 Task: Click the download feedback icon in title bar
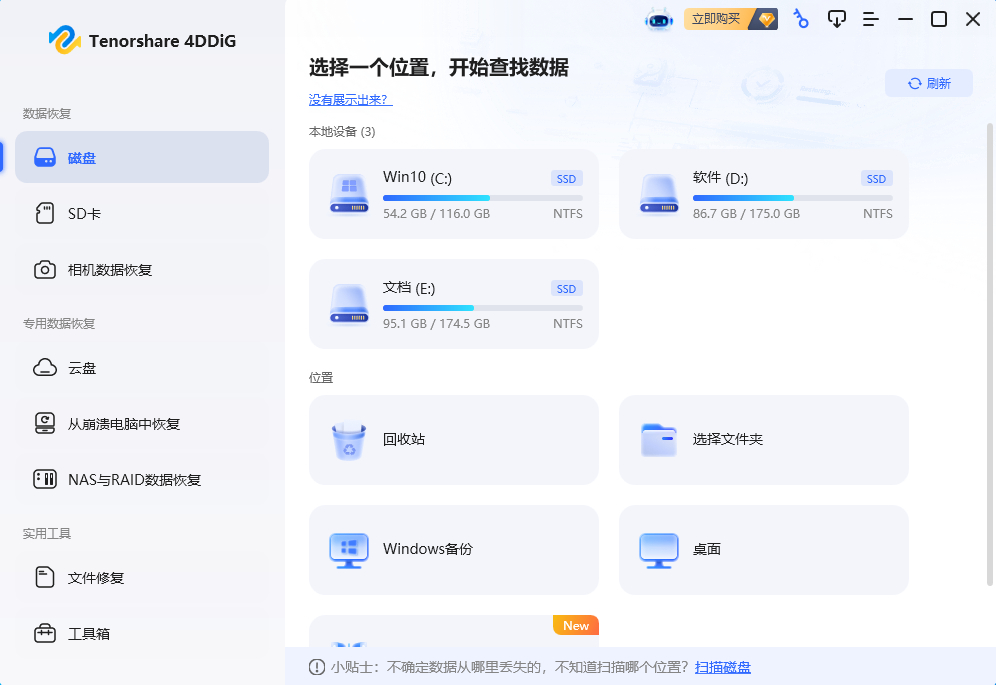pyautogui.click(x=837, y=19)
